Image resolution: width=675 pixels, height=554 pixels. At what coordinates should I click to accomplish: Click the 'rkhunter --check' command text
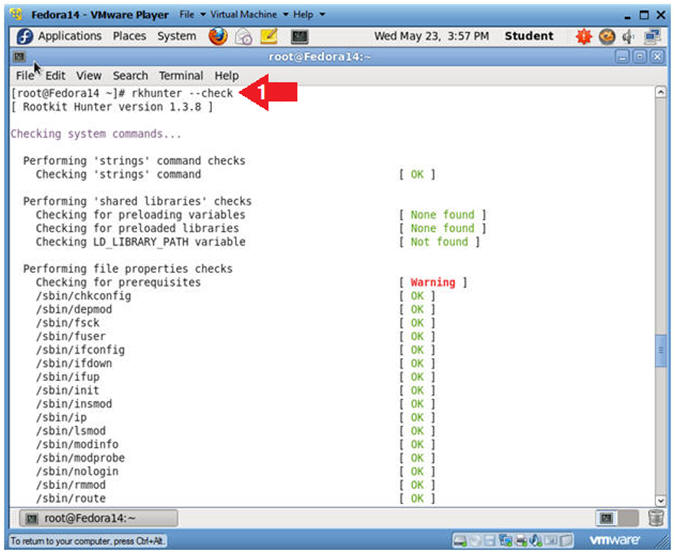(x=182, y=93)
